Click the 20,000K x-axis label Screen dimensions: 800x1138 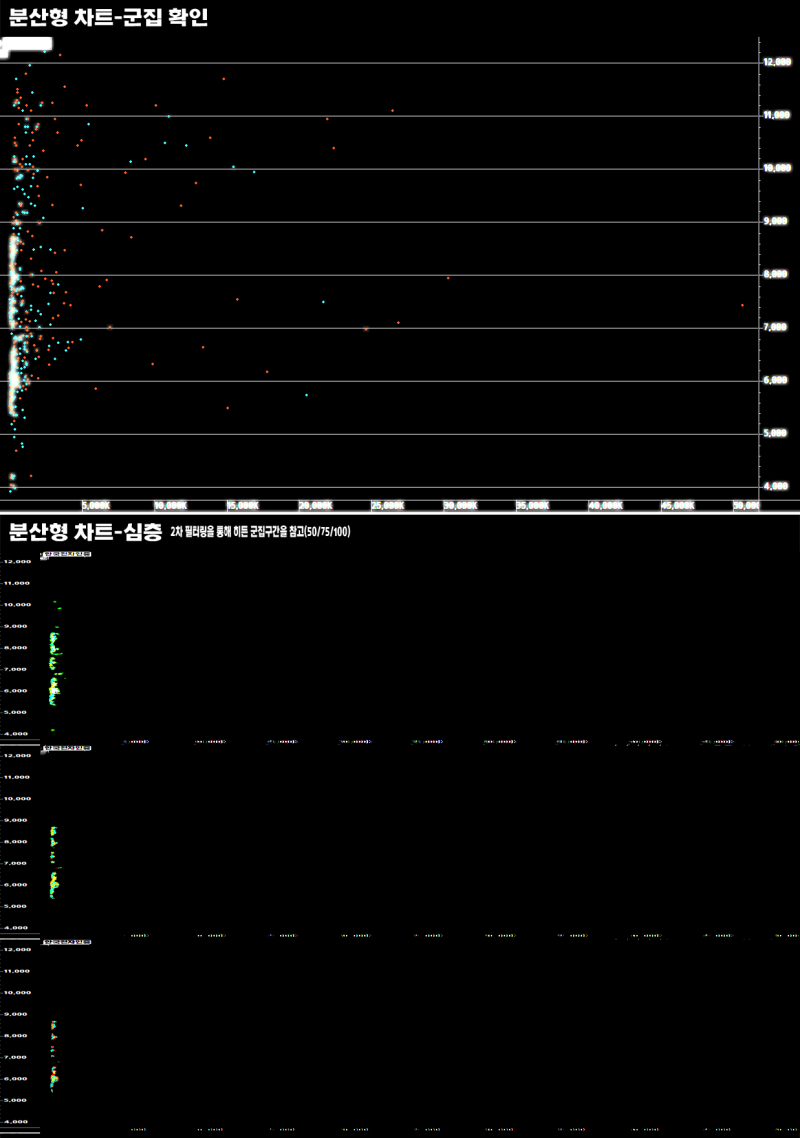[316, 506]
